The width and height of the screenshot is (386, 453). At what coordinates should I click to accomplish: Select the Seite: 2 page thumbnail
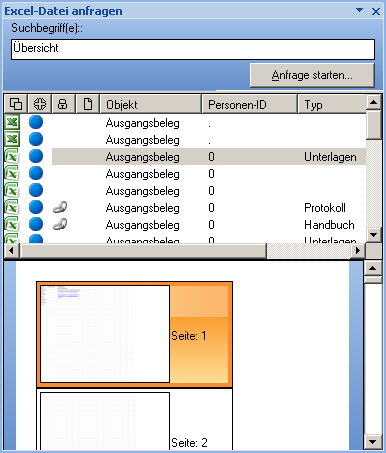click(134, 420)
